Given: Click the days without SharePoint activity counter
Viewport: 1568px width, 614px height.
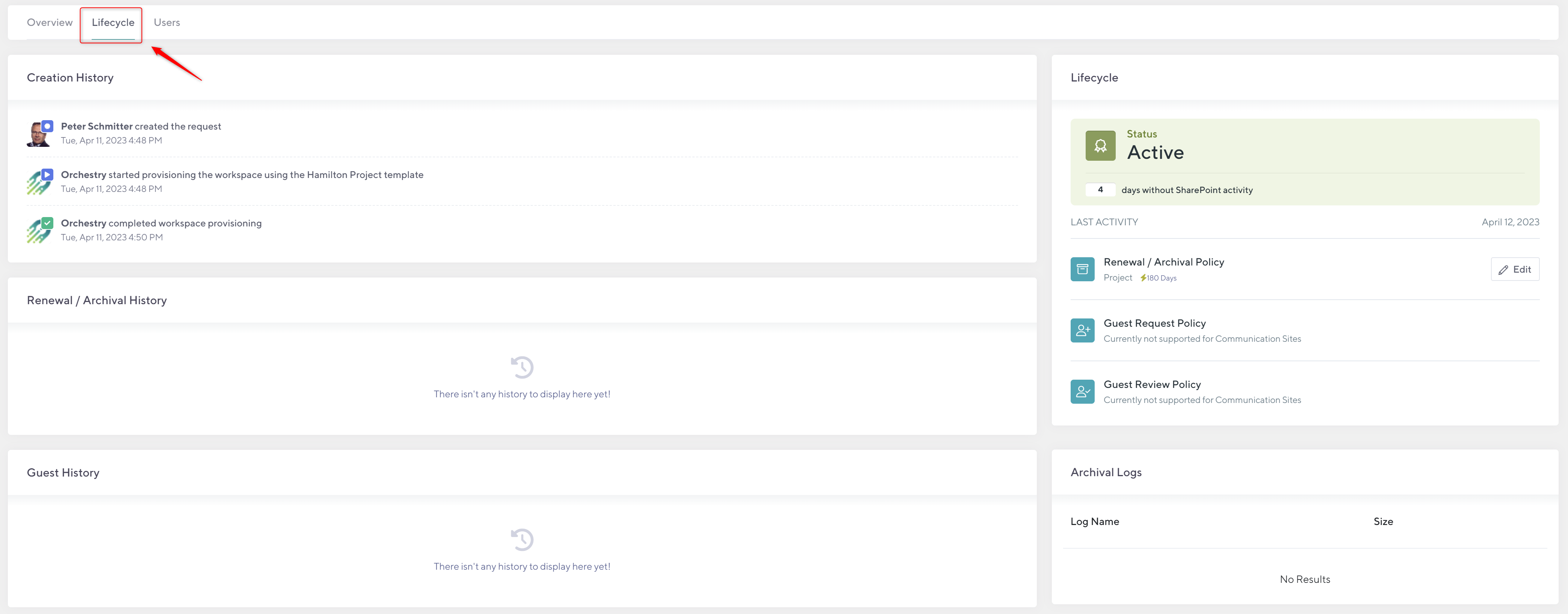Looking at the screenshot, I should click(1100, 190).
